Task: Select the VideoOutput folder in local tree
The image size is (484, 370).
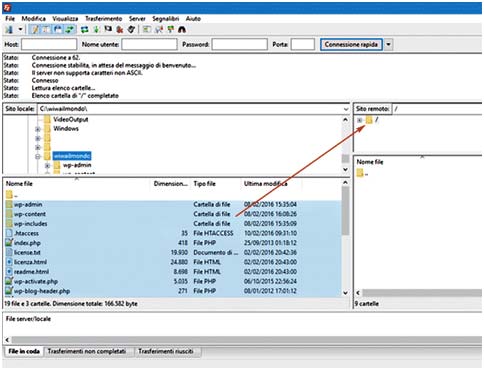Action: click(x=70, y=119)
